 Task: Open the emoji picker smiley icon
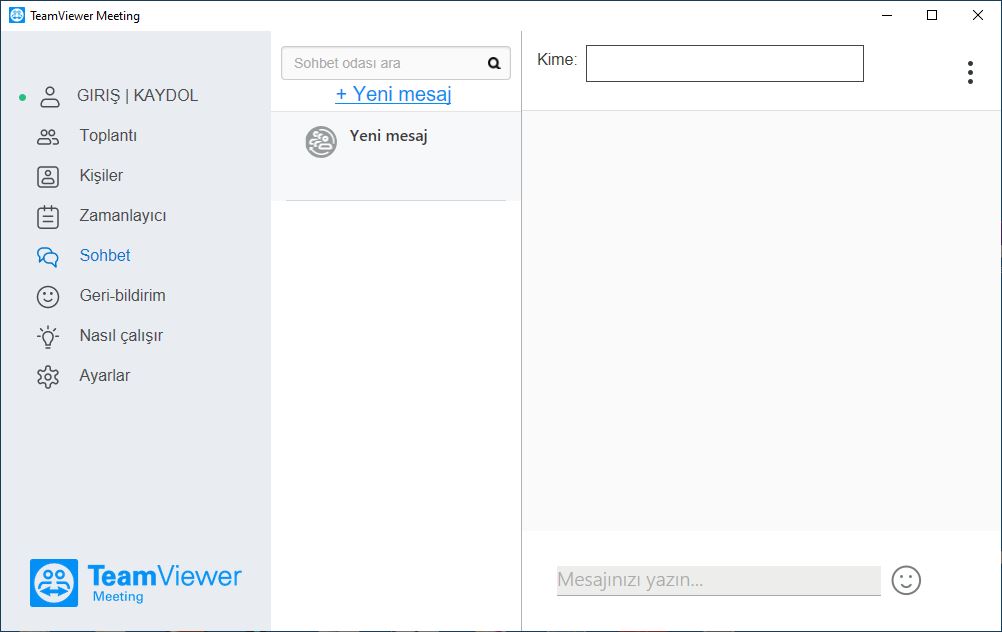click(906, 580)
